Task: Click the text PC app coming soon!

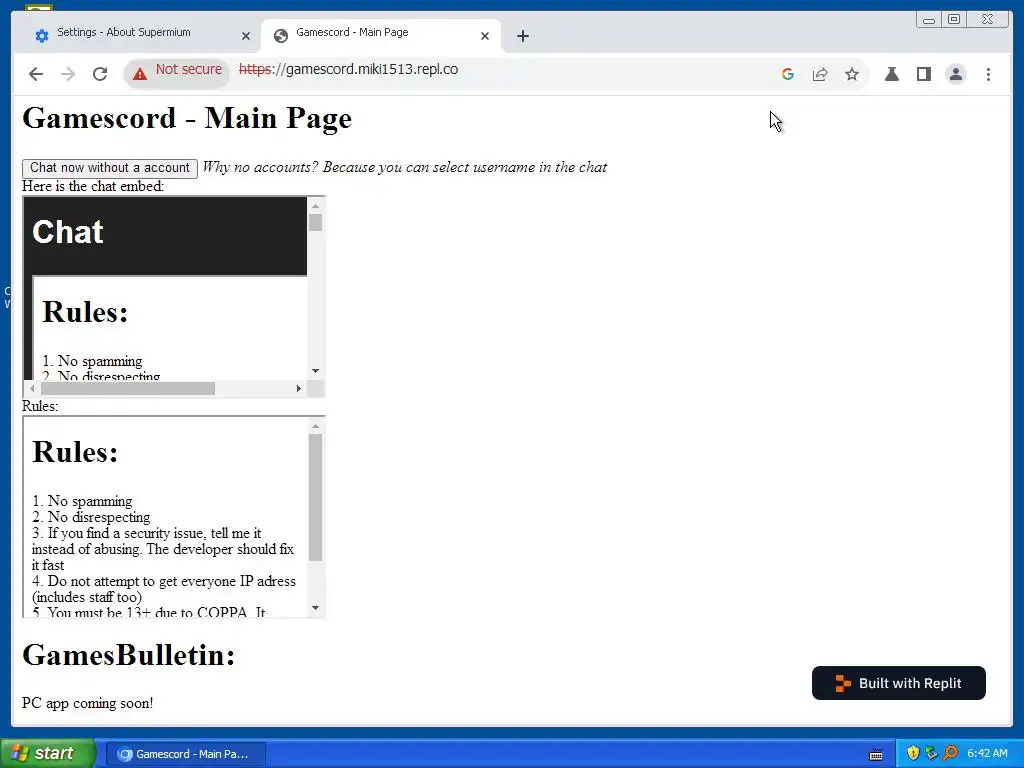Action: coord(88,703)
